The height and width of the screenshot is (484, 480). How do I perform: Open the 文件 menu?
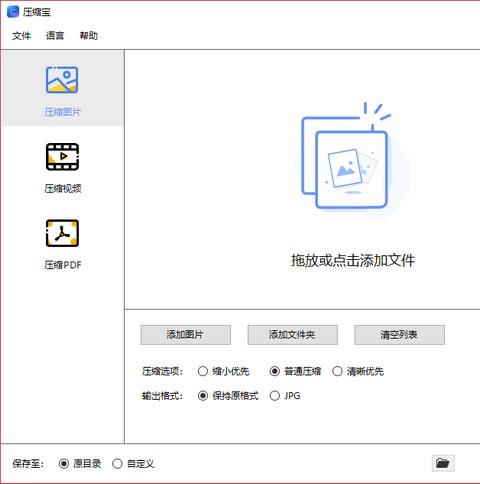(21, 36)
